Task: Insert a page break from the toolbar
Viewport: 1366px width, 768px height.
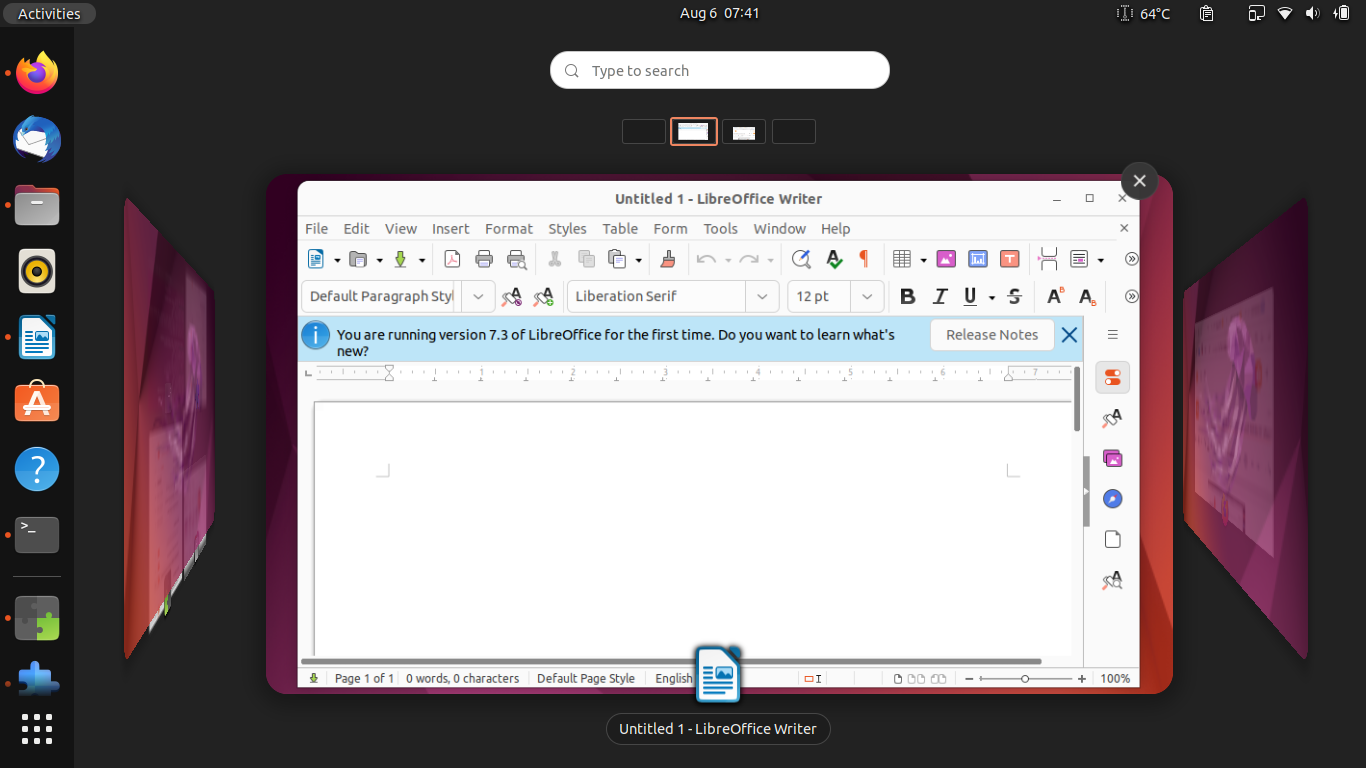Action: [1048, 259]
